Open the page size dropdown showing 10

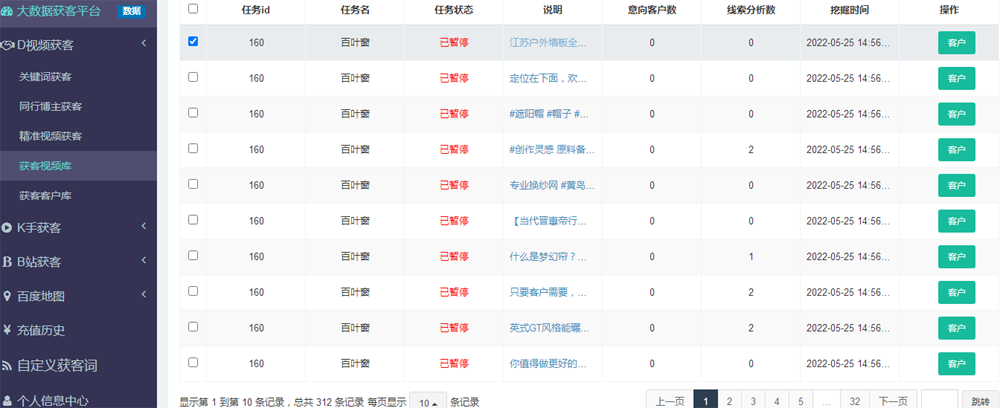tap(427, 402)
